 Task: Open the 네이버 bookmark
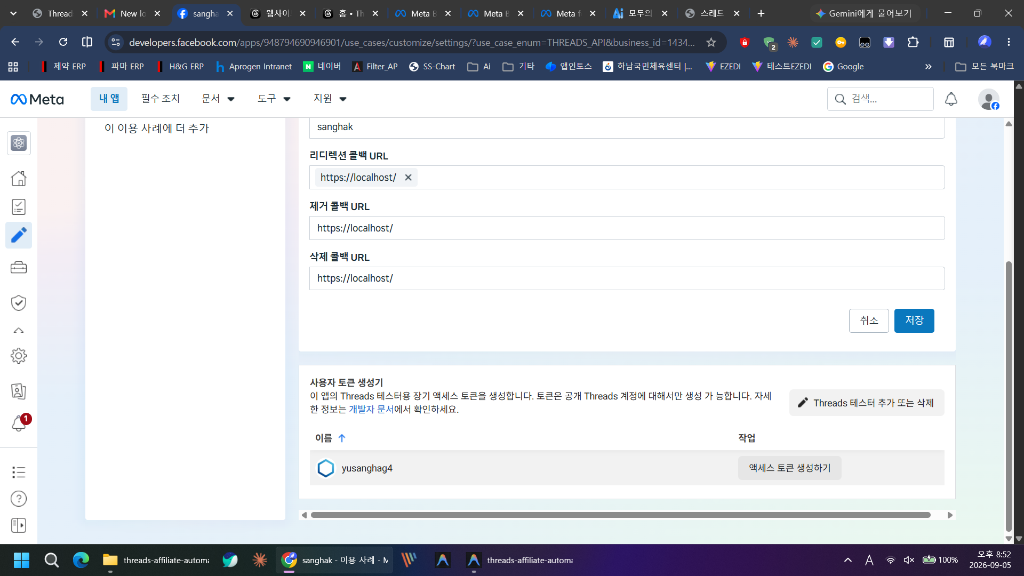pos(322,67)
